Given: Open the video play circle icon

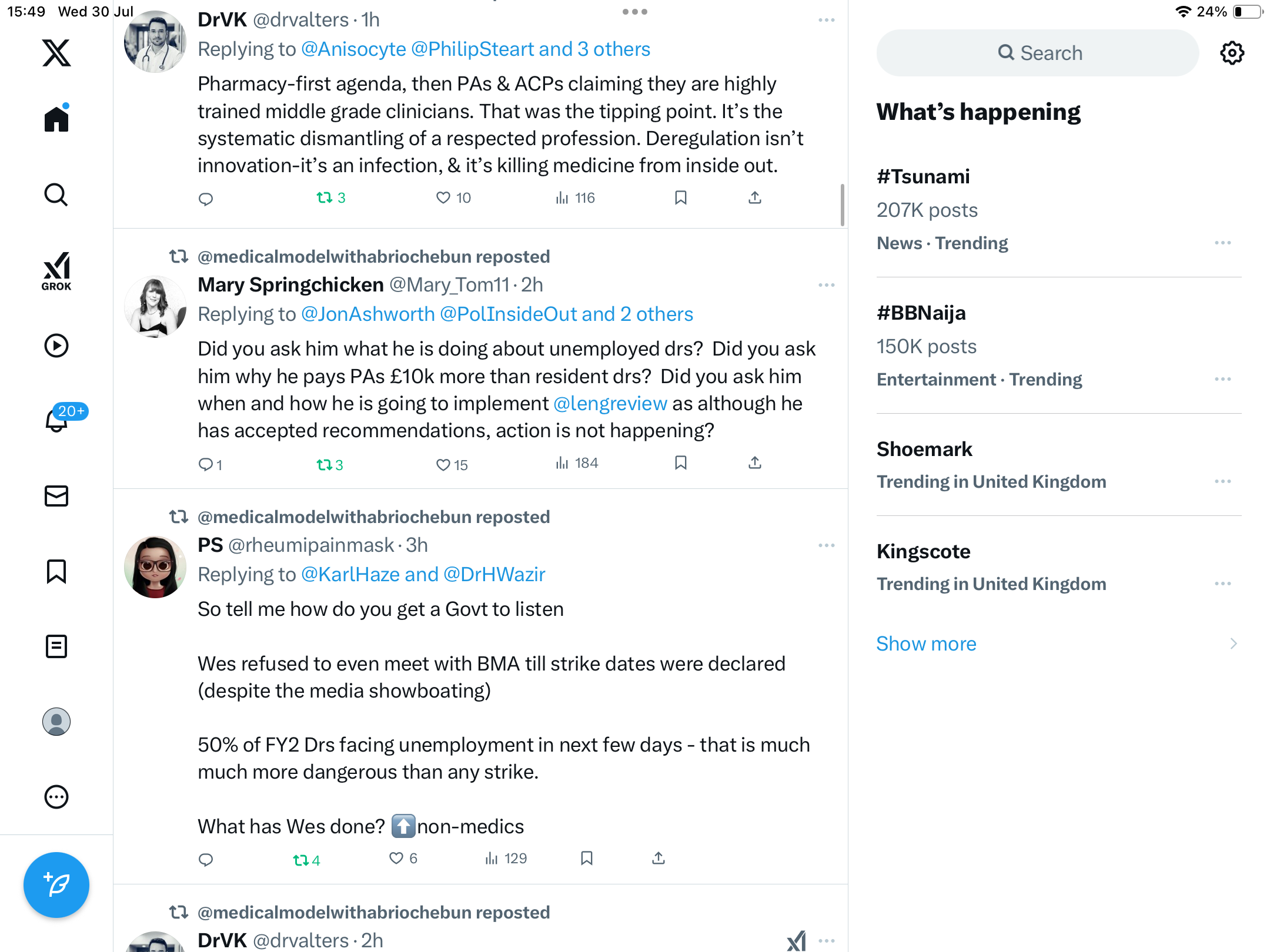Looking at the screenshot, I should (56, 346).
